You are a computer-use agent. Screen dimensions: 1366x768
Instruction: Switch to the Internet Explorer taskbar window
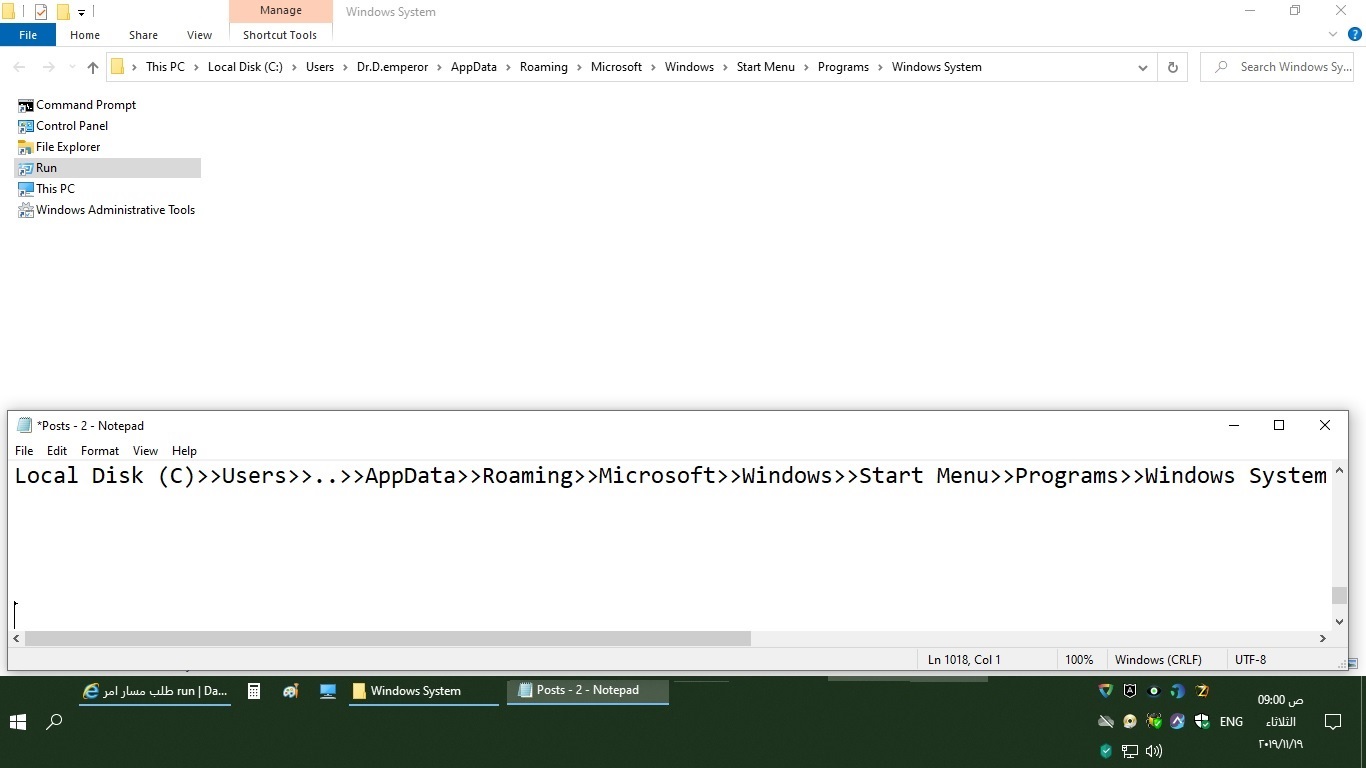(155, 691)
